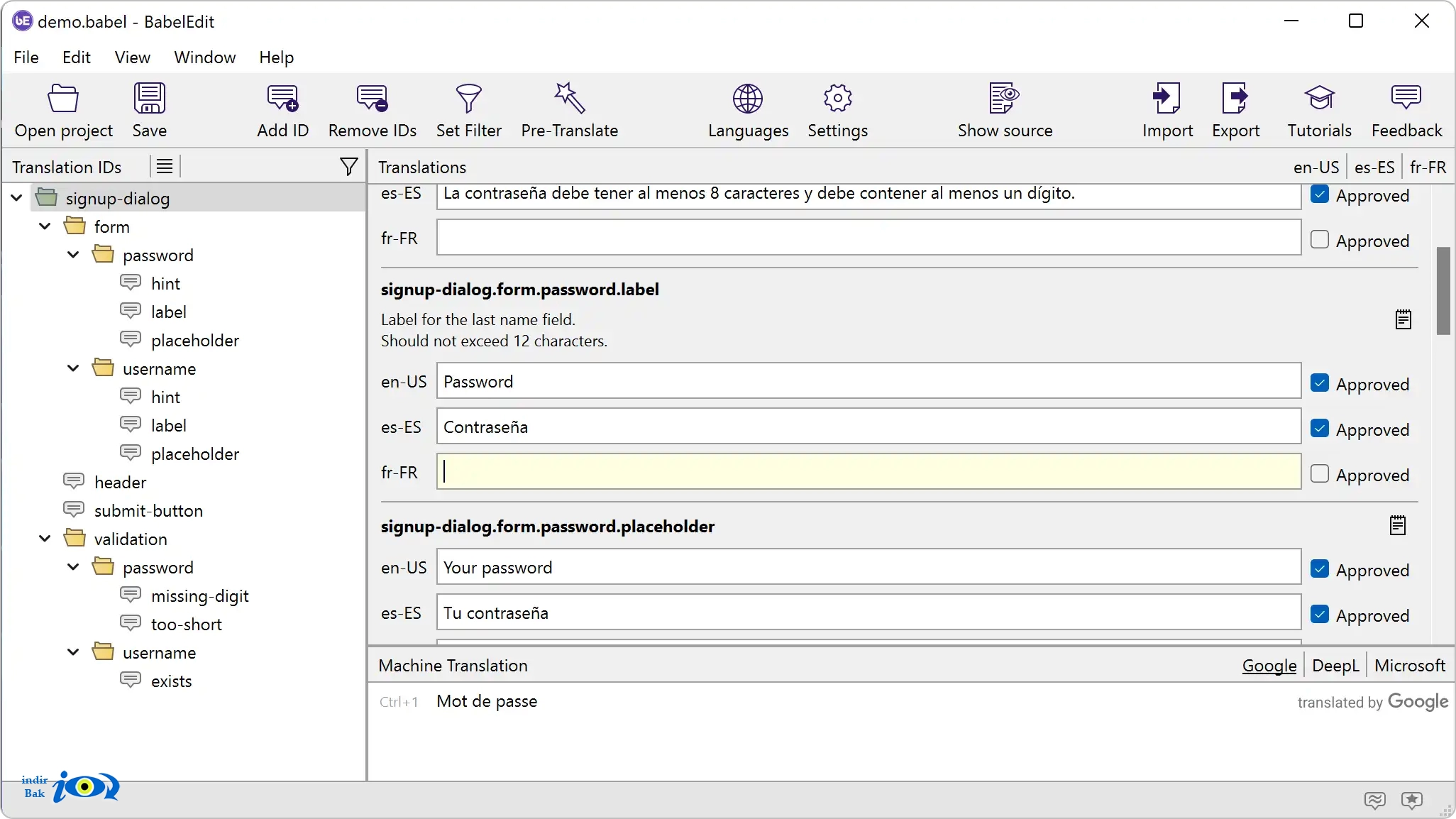Screen dimensions: 1456x819
Task: Uncheck Approved for es-ES Contraseña
Action: 1319,428
